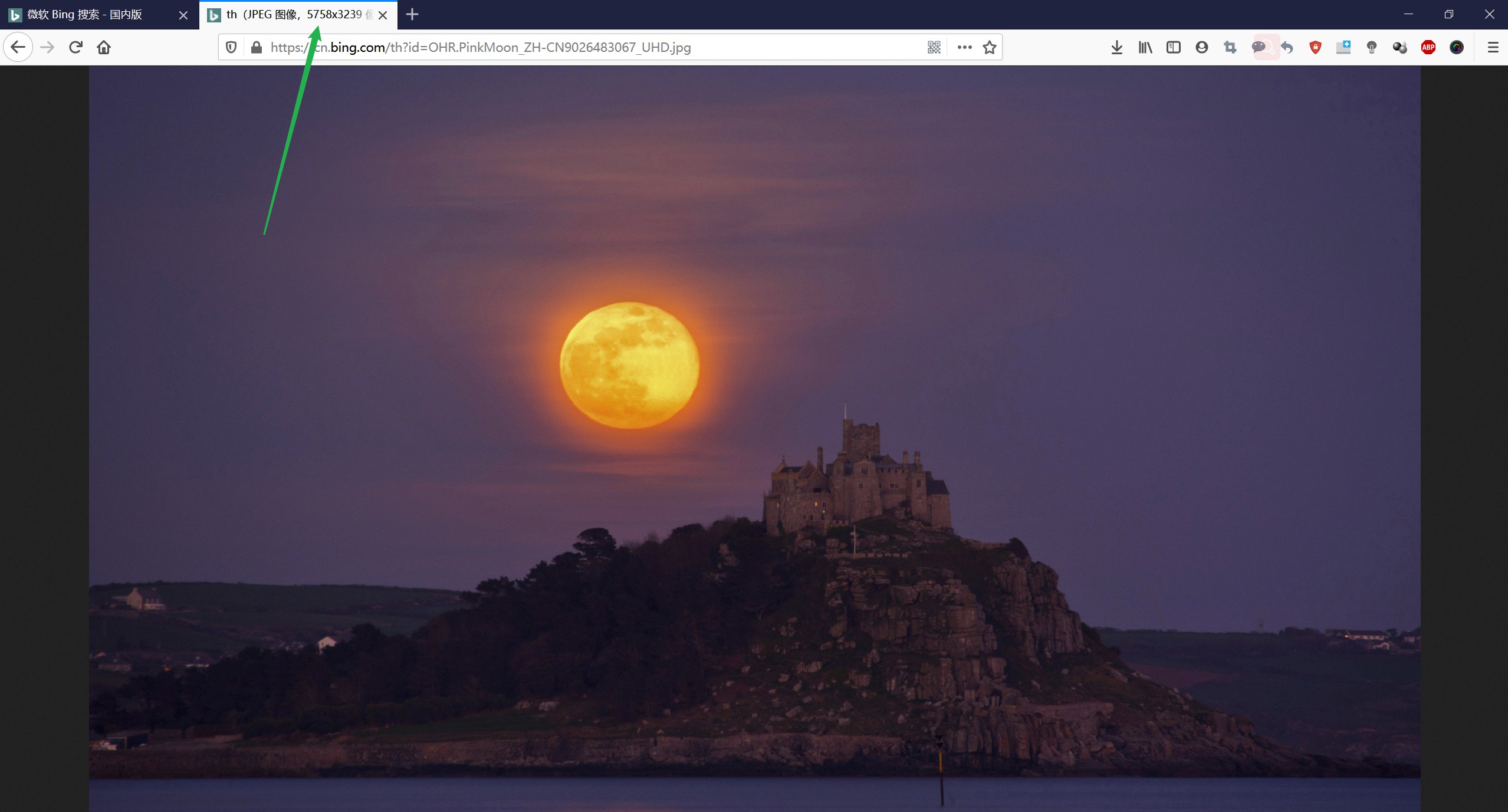Open the Firefox home page
Screen dimensions: 1508x812
(x=104, y=47)
